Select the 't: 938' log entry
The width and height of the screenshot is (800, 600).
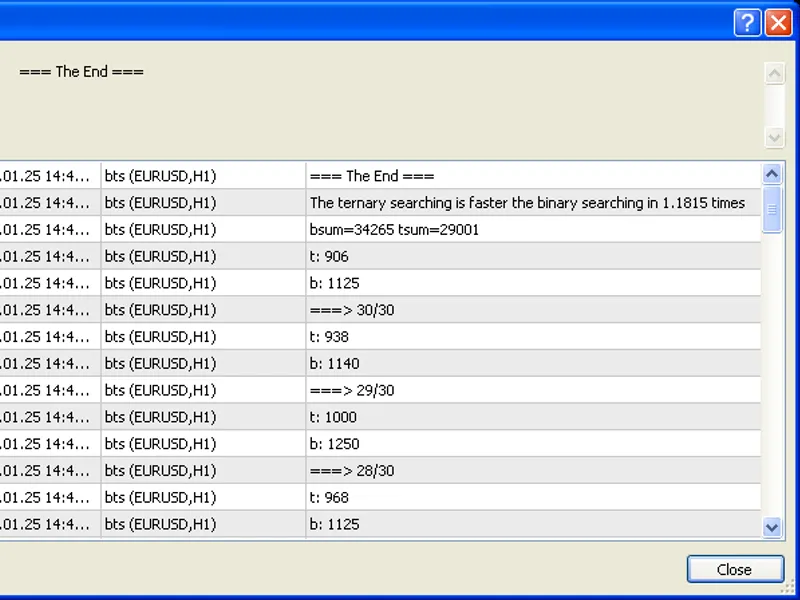pos(380,337)
